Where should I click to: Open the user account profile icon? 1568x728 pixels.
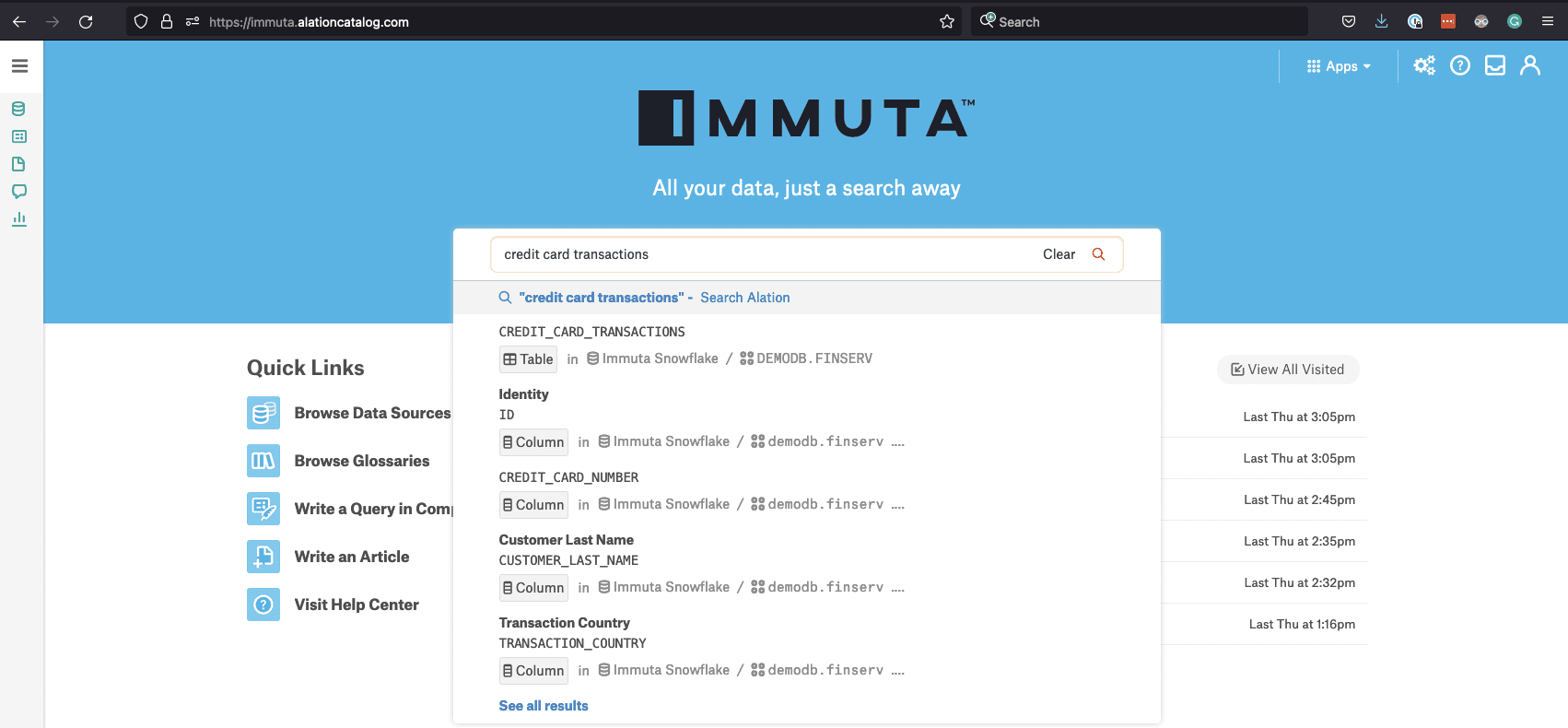pos(1530,65)
